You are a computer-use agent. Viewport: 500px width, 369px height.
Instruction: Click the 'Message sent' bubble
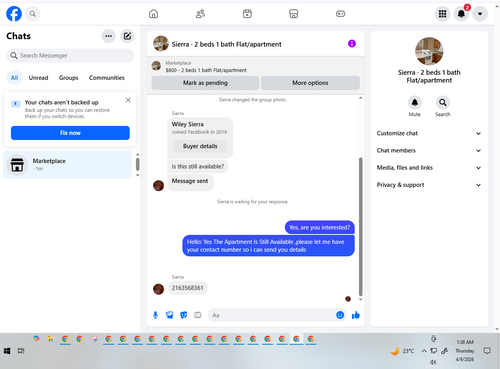coord(190,182)
